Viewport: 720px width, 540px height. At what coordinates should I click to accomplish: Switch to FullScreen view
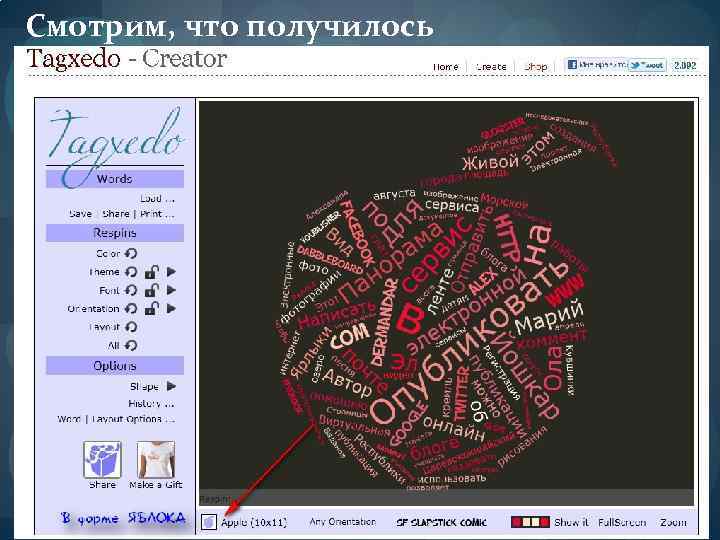click(622, 523)
